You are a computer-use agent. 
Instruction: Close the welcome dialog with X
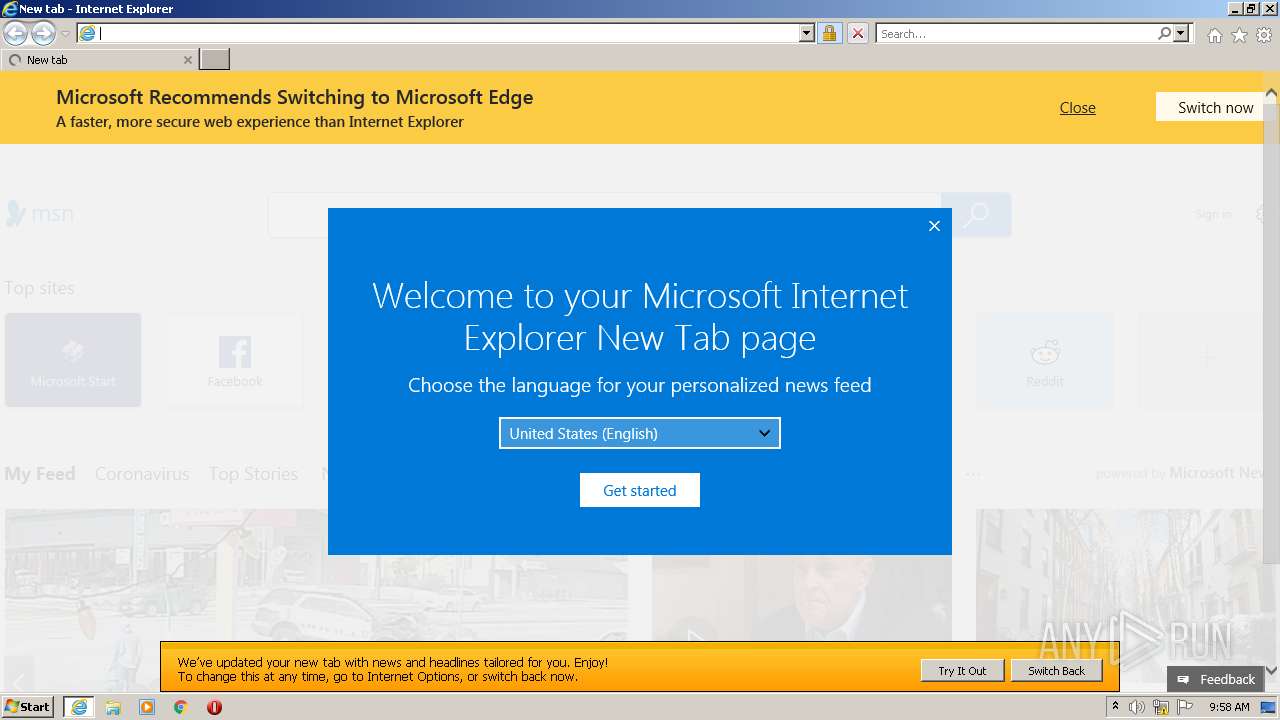click(934, 226)
